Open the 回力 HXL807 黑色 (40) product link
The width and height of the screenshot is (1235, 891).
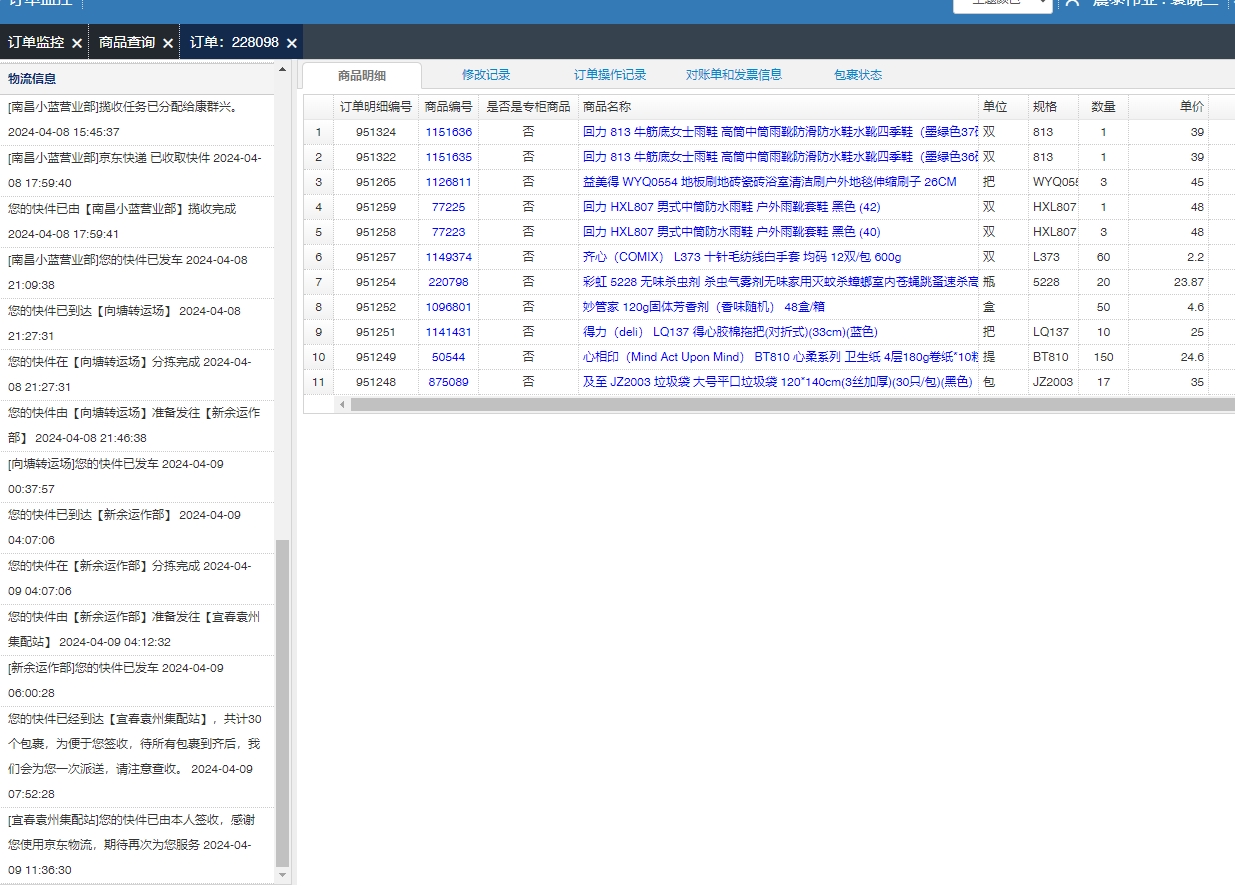point(732,232)
